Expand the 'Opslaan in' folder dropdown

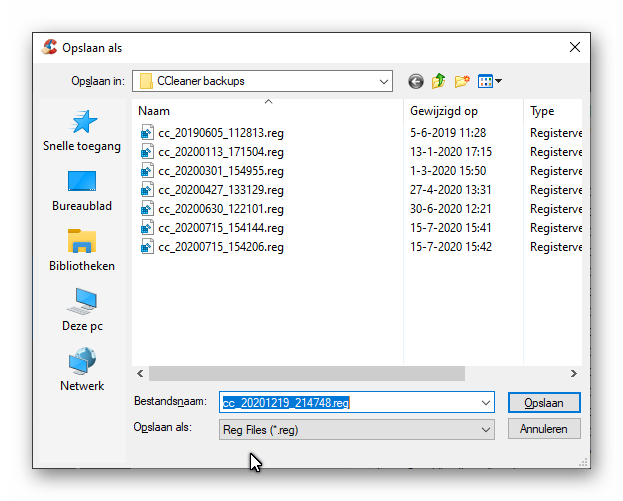(x=383, y=81)
